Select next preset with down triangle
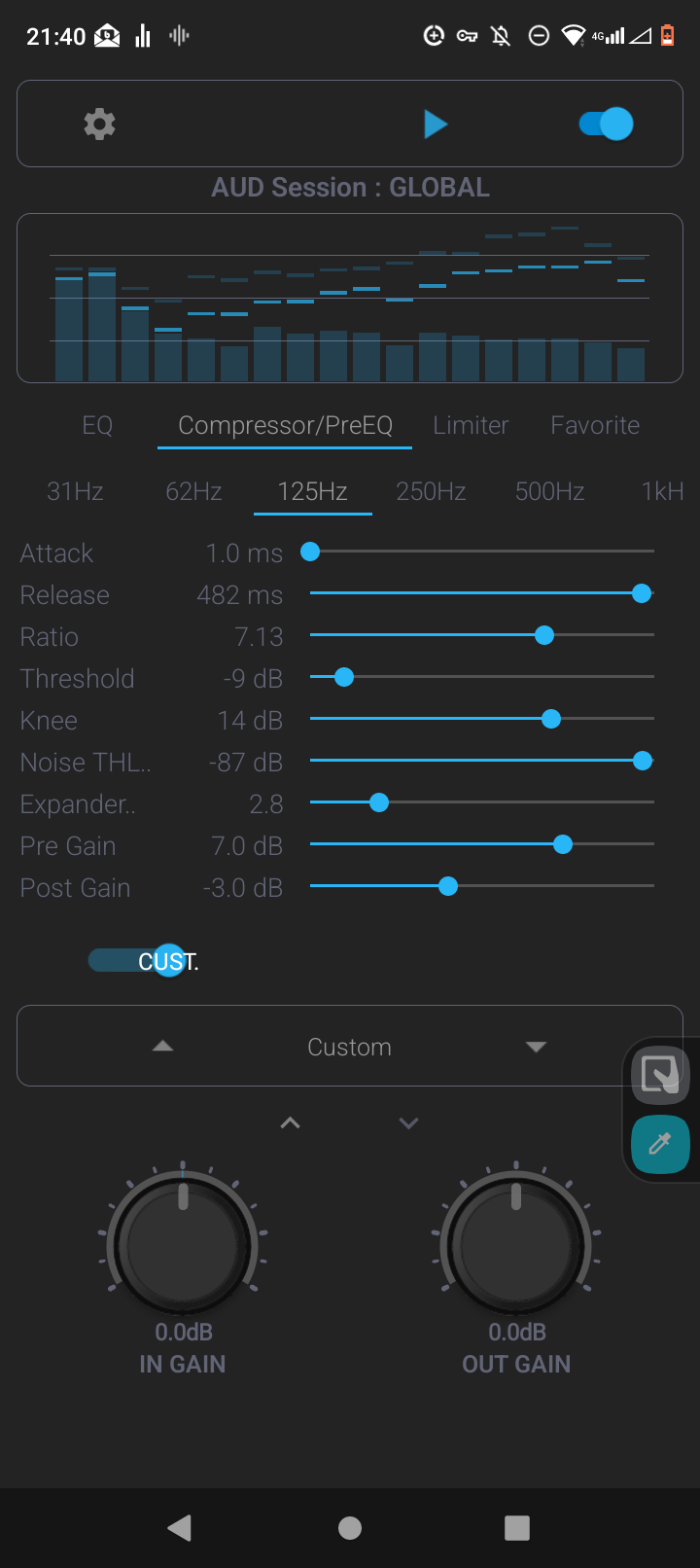This screenshot has width=700, height=1568. pyautogui.click(x=536, y=1047)
